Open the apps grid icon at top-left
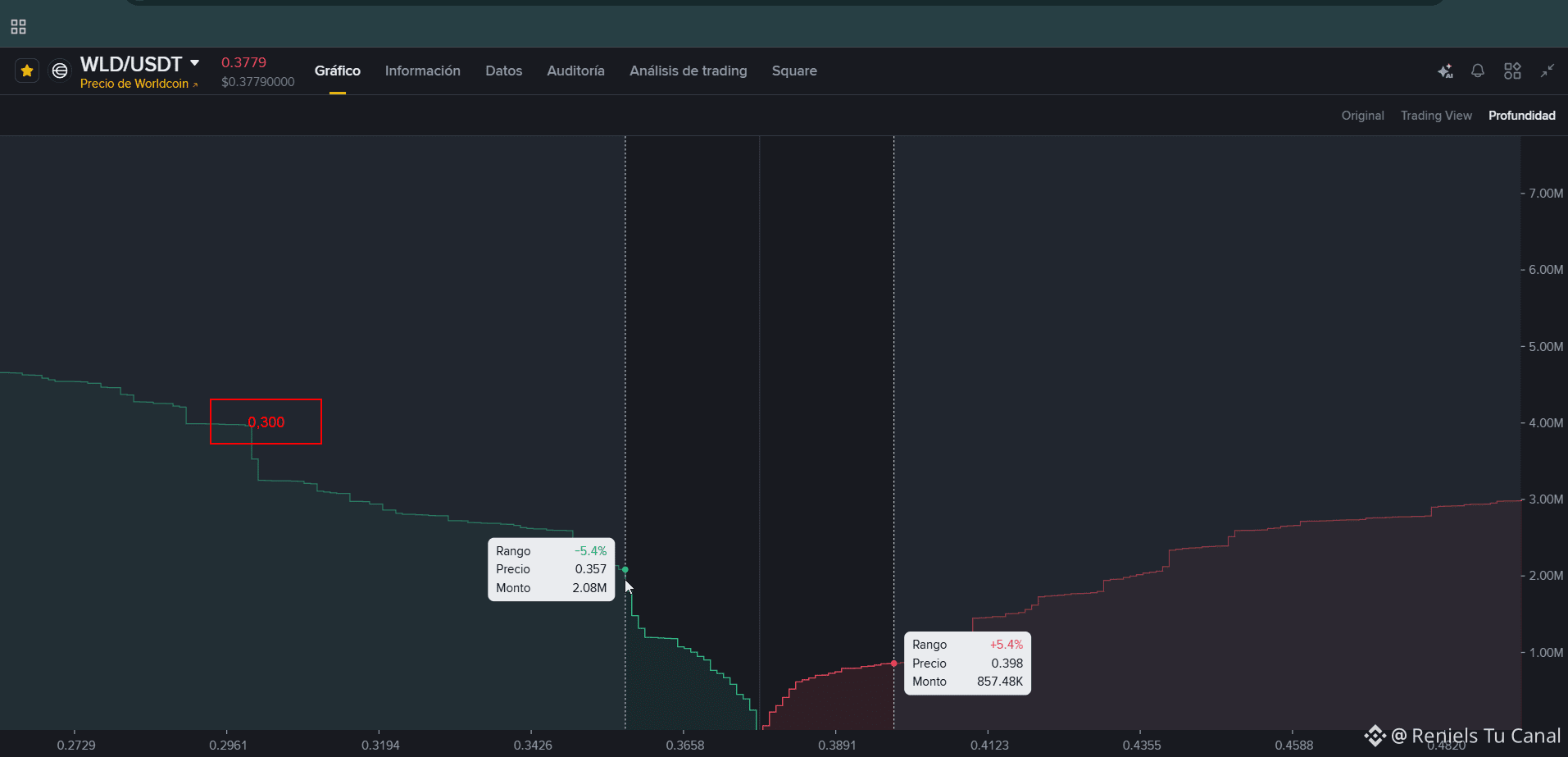This screenshot has height=757, width=1568. pyautogui.click(x=18, y=27)
